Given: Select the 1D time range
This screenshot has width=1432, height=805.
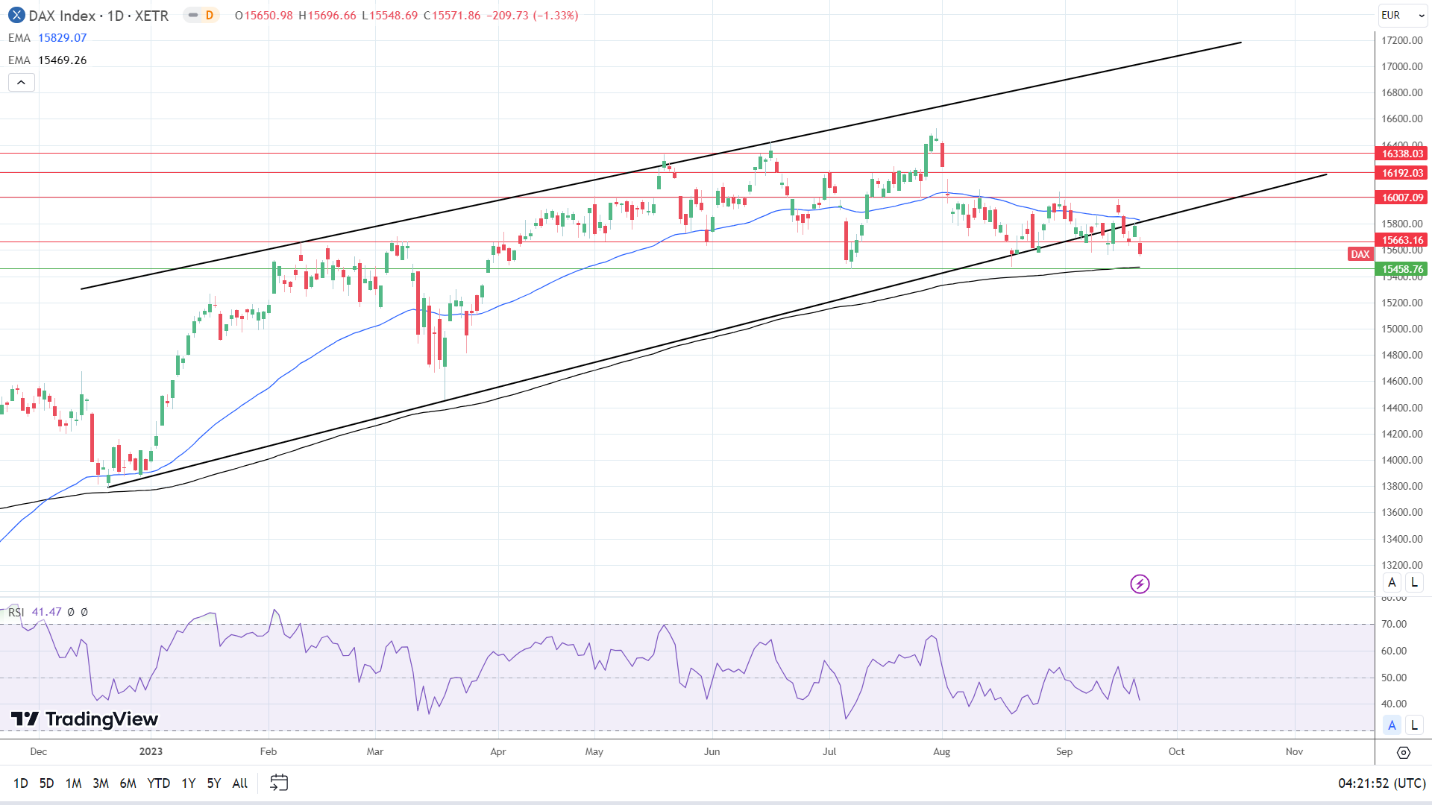Looking at the screenshot, I should click(x=20, y=783).
